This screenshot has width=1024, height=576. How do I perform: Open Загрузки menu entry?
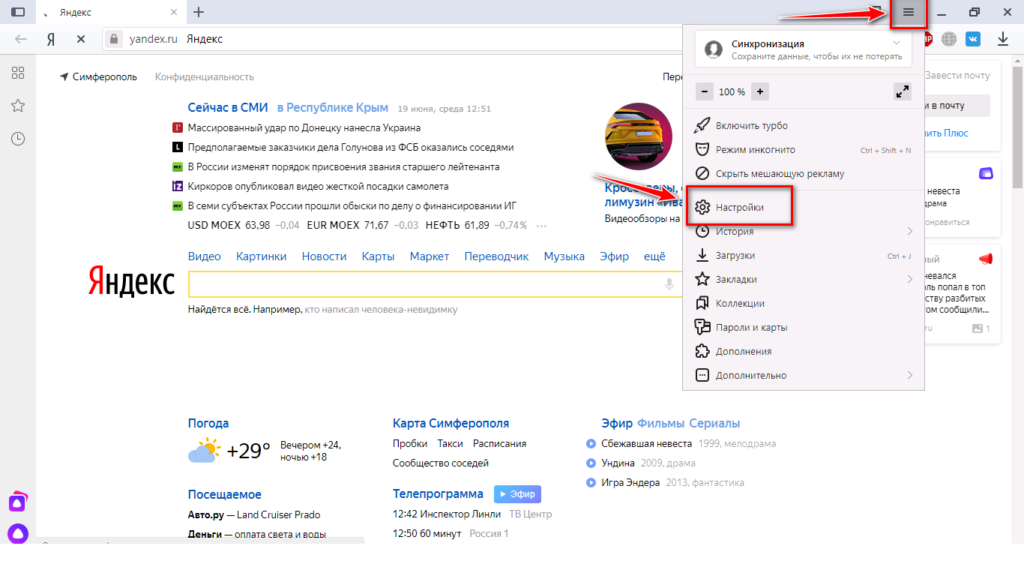point(803,255)
